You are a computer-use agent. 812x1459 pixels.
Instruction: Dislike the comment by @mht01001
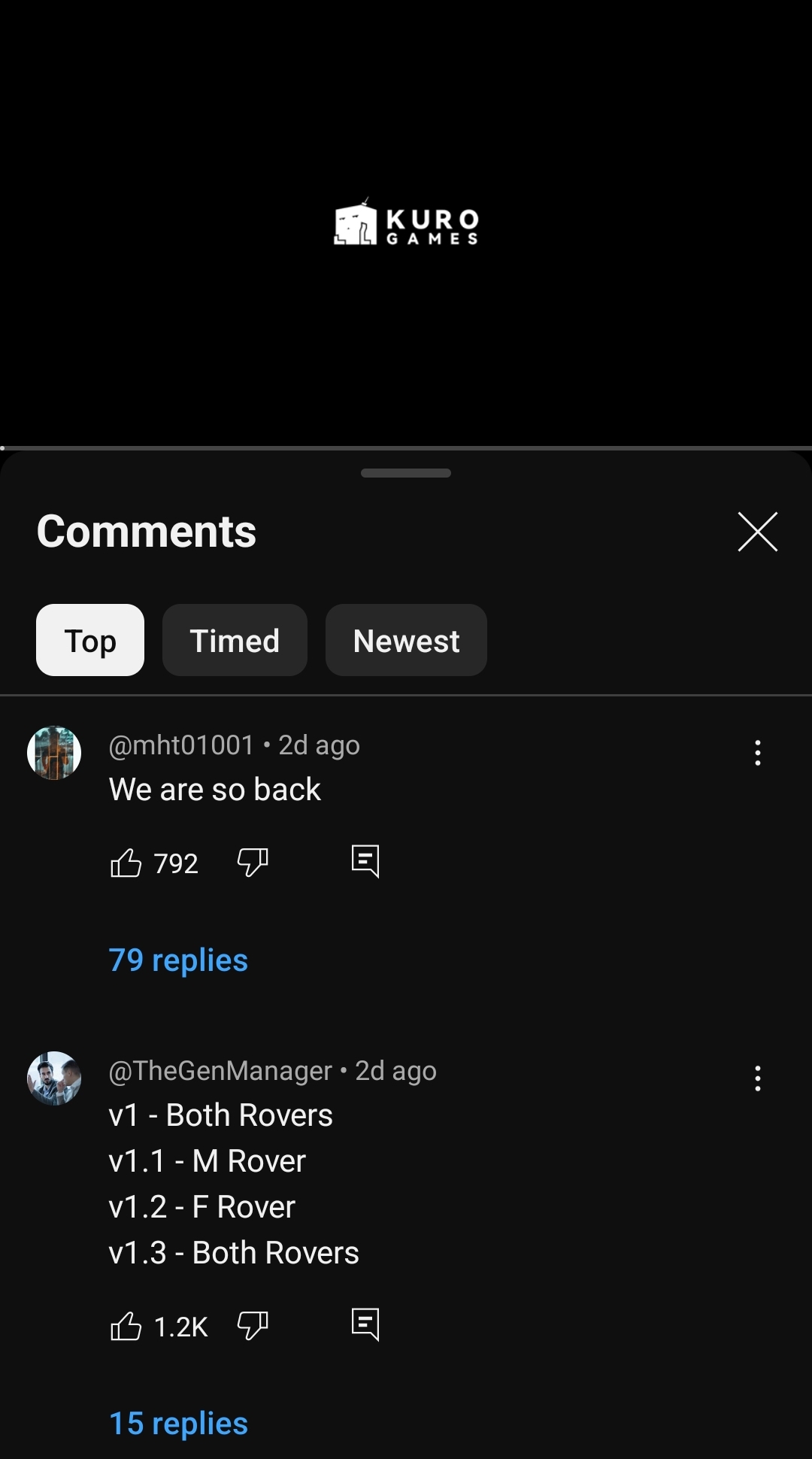(x=253, y=863)
